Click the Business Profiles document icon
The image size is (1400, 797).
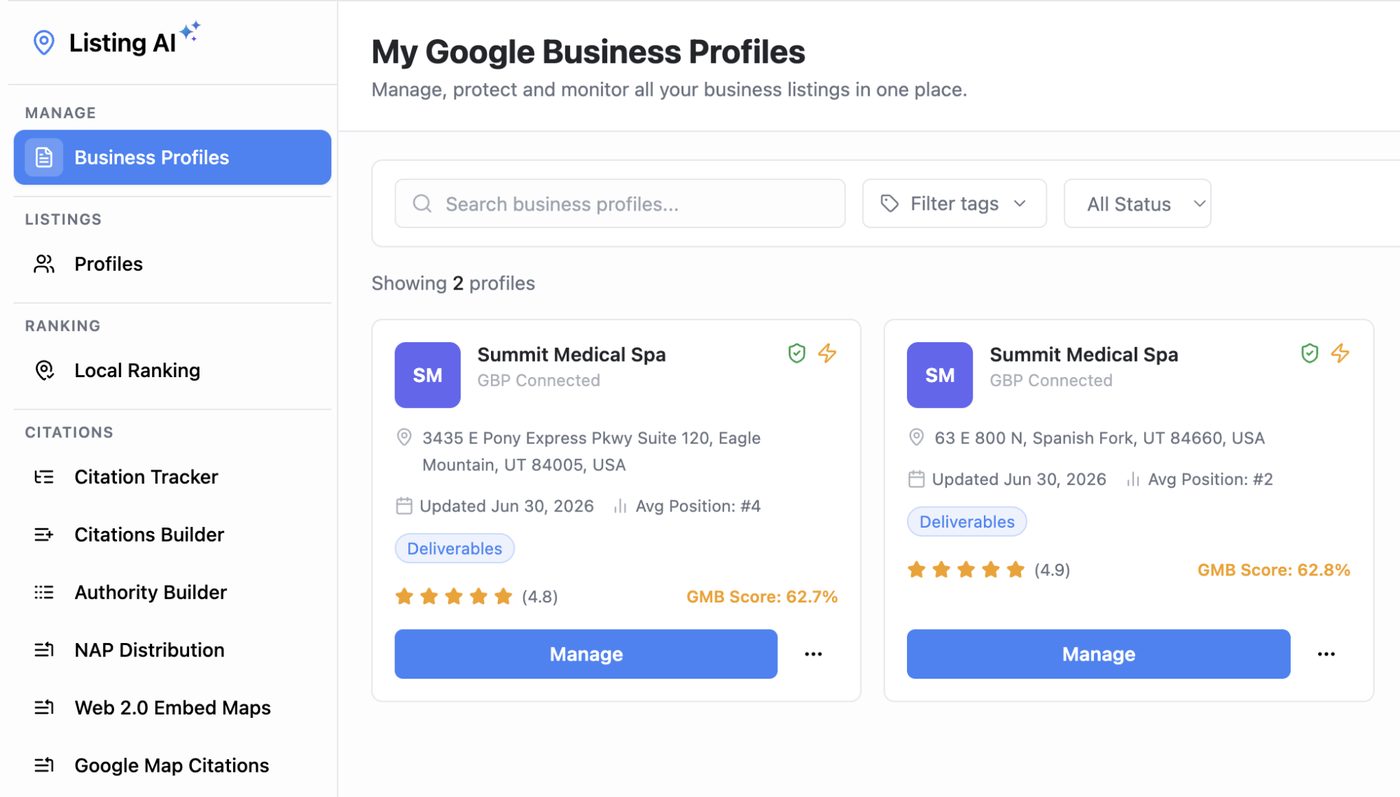pyautogui.click(x=44, y=157)
